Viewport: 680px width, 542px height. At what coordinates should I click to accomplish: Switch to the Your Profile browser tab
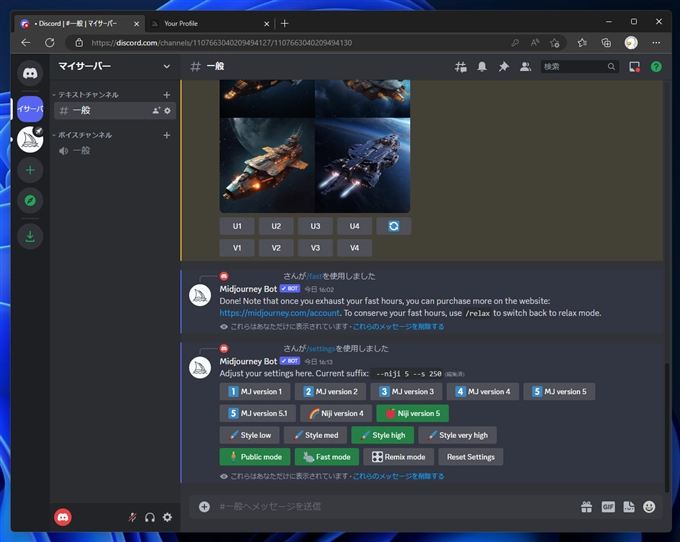point(209,23)
